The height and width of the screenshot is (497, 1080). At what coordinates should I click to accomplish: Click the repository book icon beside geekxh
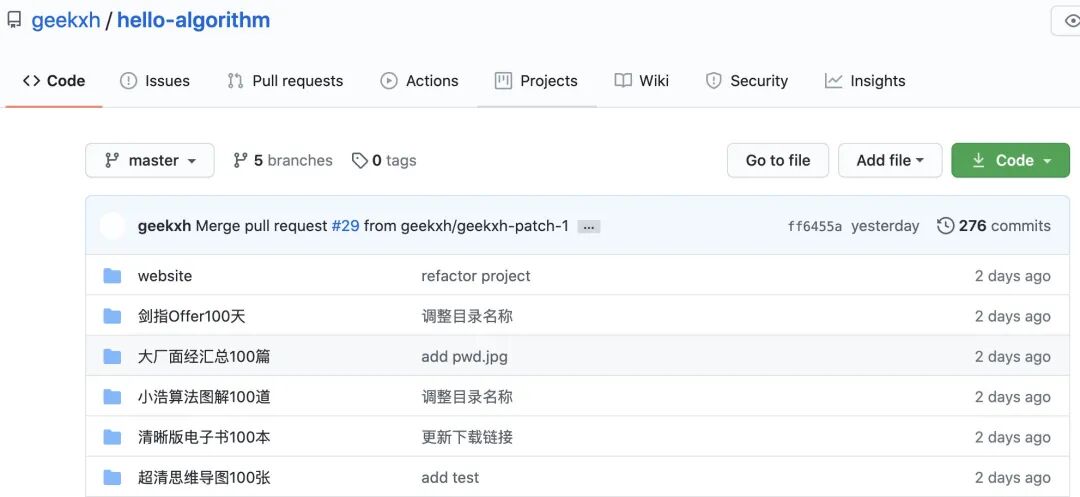click(14, 20)
